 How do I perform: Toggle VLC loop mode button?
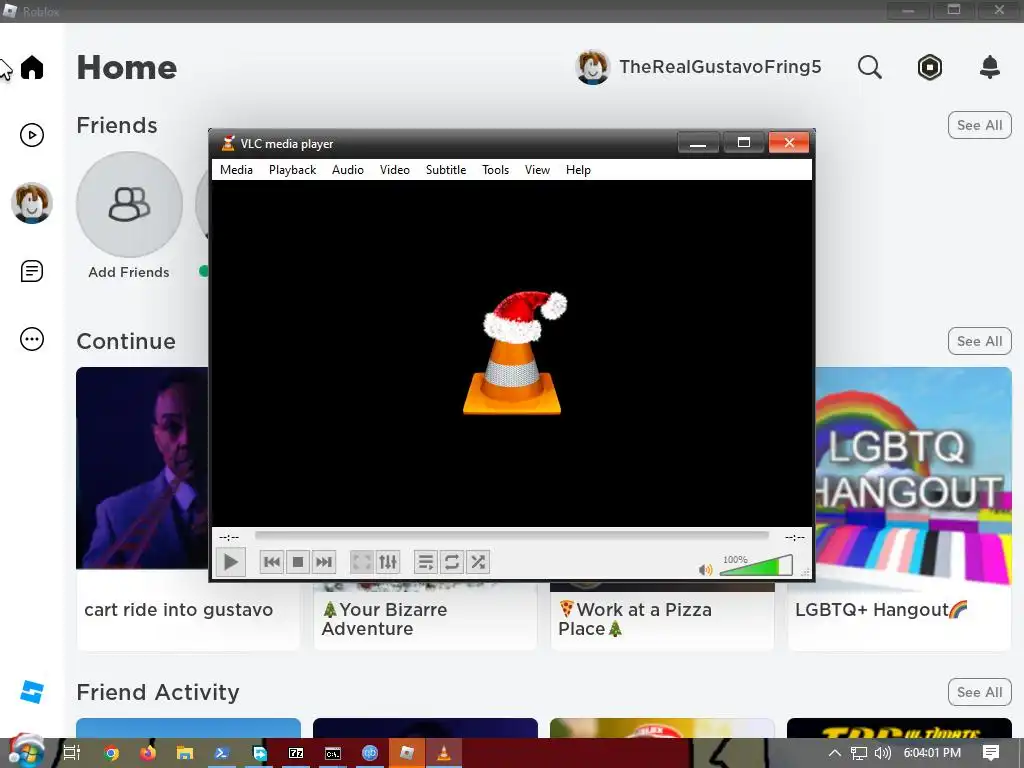452,562
